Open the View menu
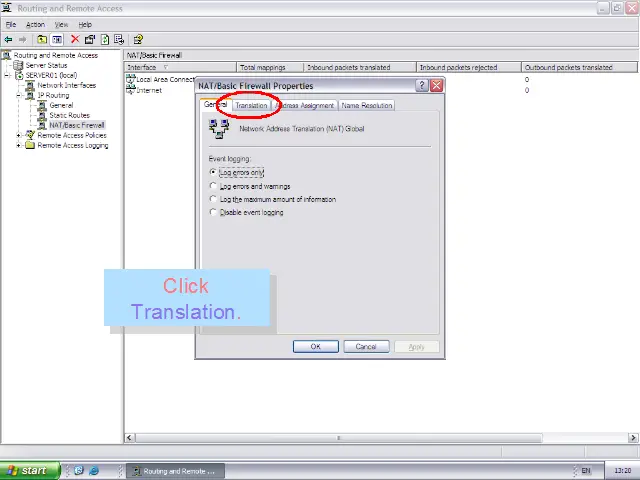Image resolution: width=640 pixels, height=480 pixels. [x=62, y=24]
